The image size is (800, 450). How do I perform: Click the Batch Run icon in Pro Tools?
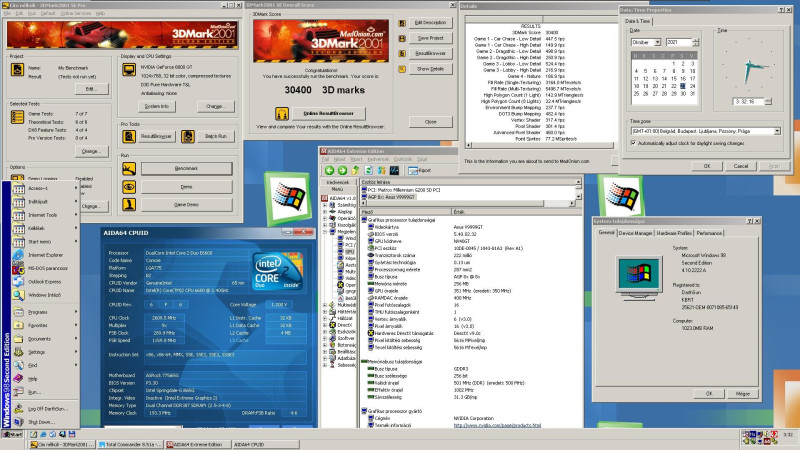[188, 136]
